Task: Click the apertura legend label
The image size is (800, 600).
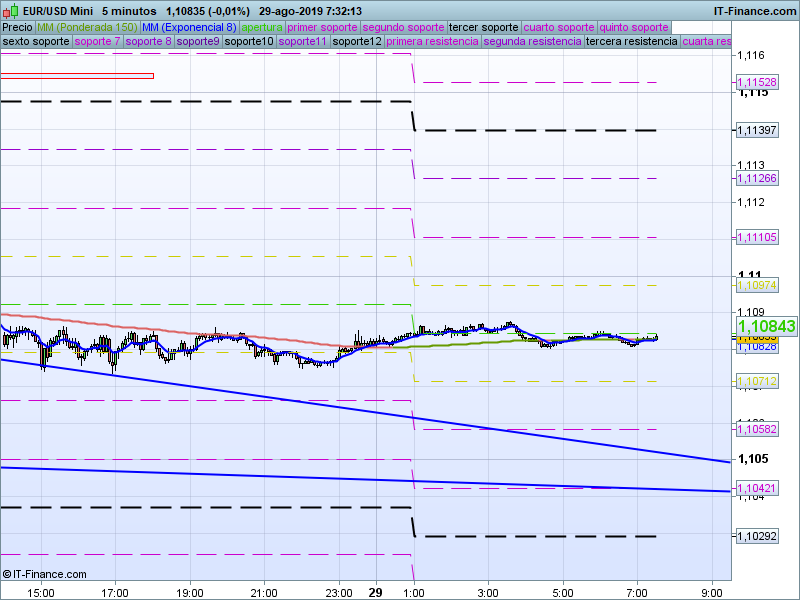Action: (262, 27)
